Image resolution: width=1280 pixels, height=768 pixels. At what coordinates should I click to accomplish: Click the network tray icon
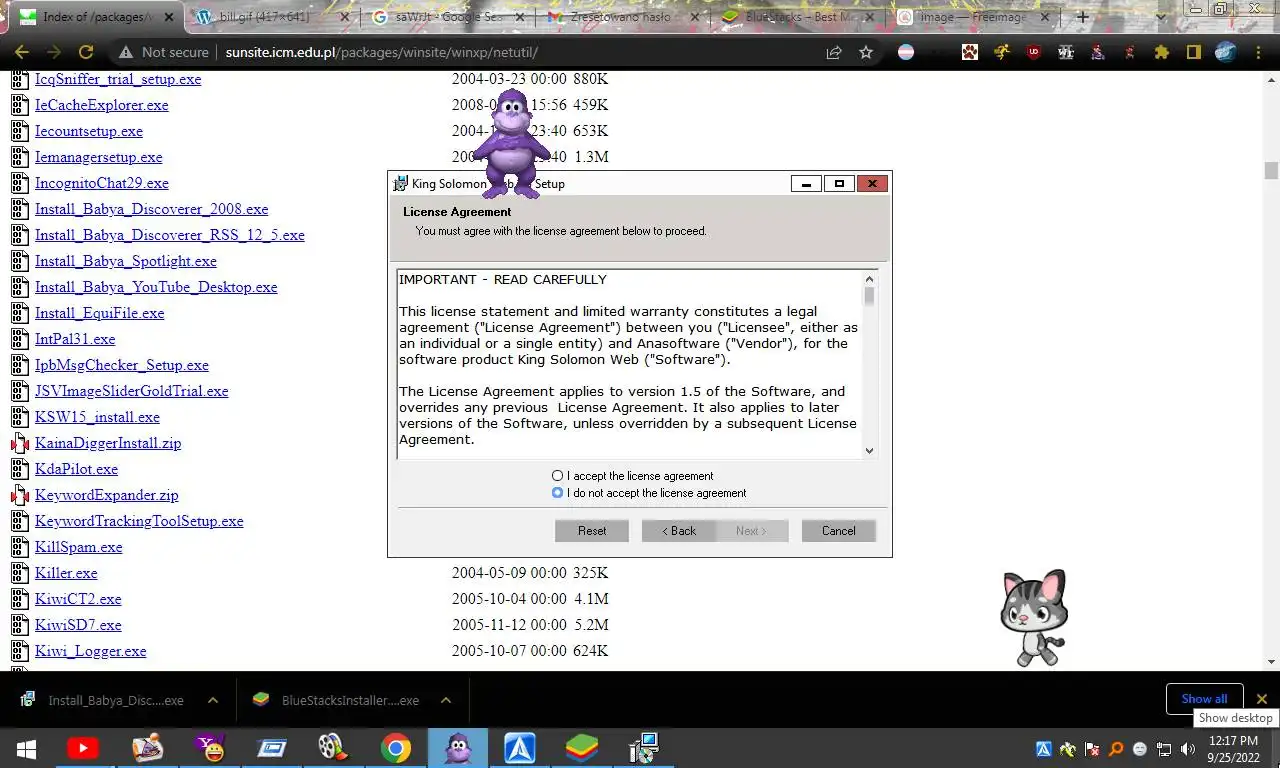coord(1164,749)
